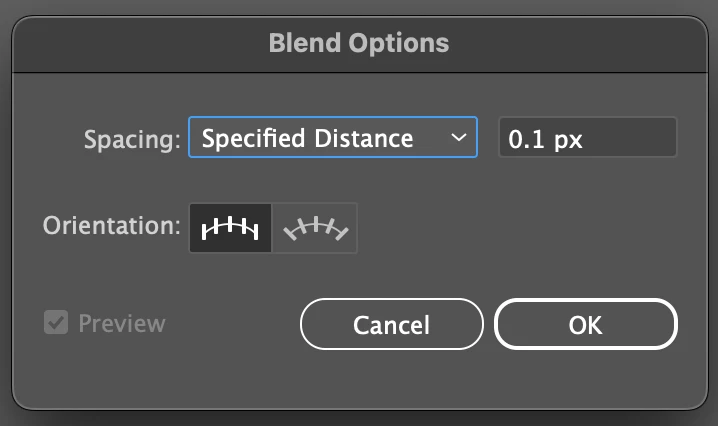The image size is (718, 426).
Task: Click the Orientation label
Action: [110, 225]
